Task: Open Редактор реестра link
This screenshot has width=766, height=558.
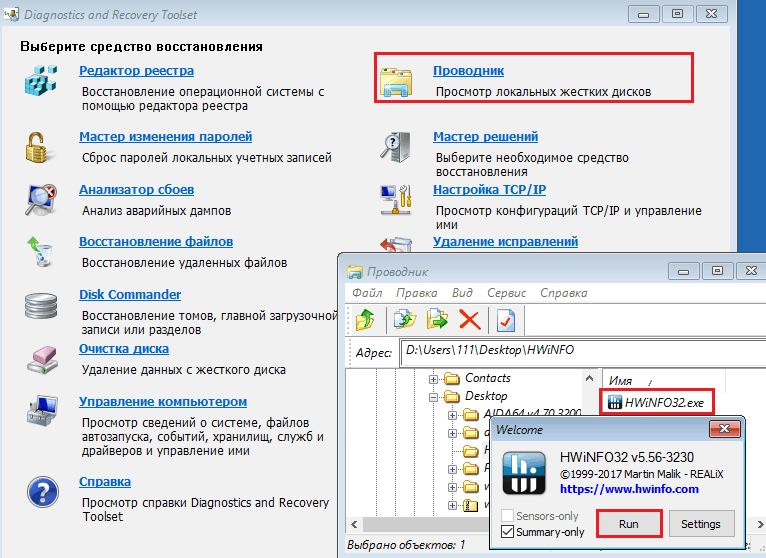Action: [136, 71]
